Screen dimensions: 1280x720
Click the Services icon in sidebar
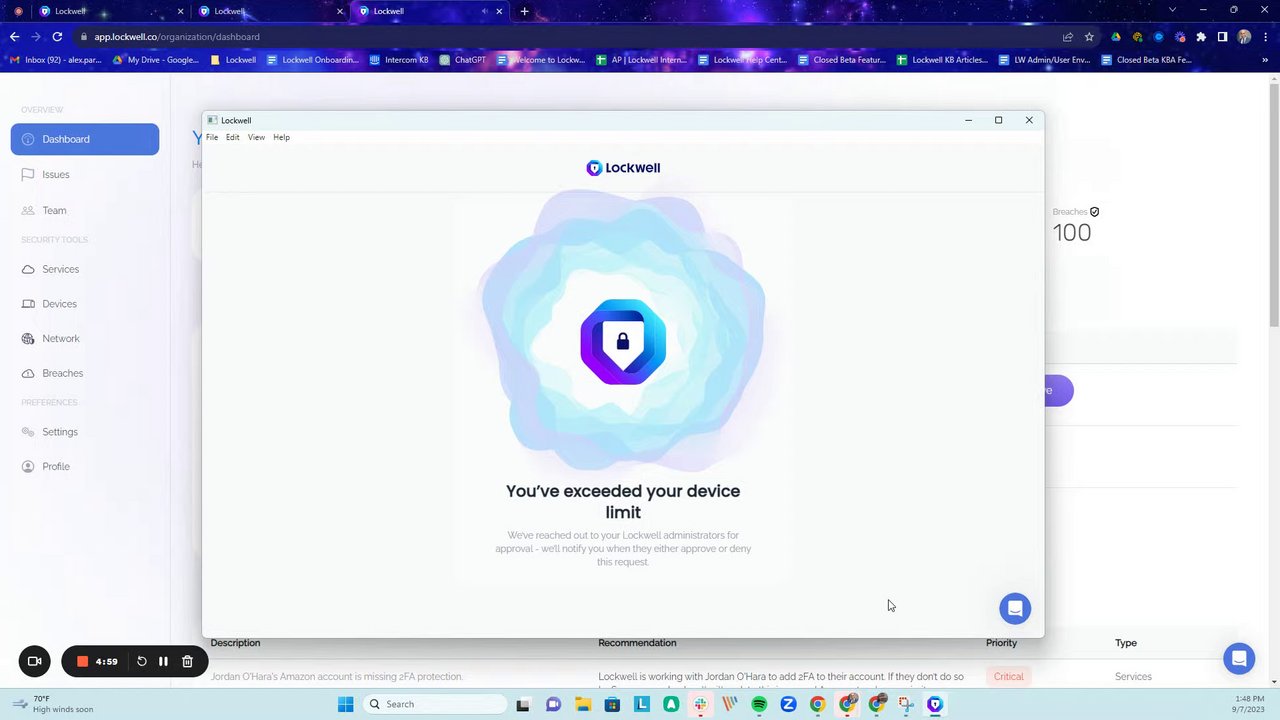click(28, 269)
